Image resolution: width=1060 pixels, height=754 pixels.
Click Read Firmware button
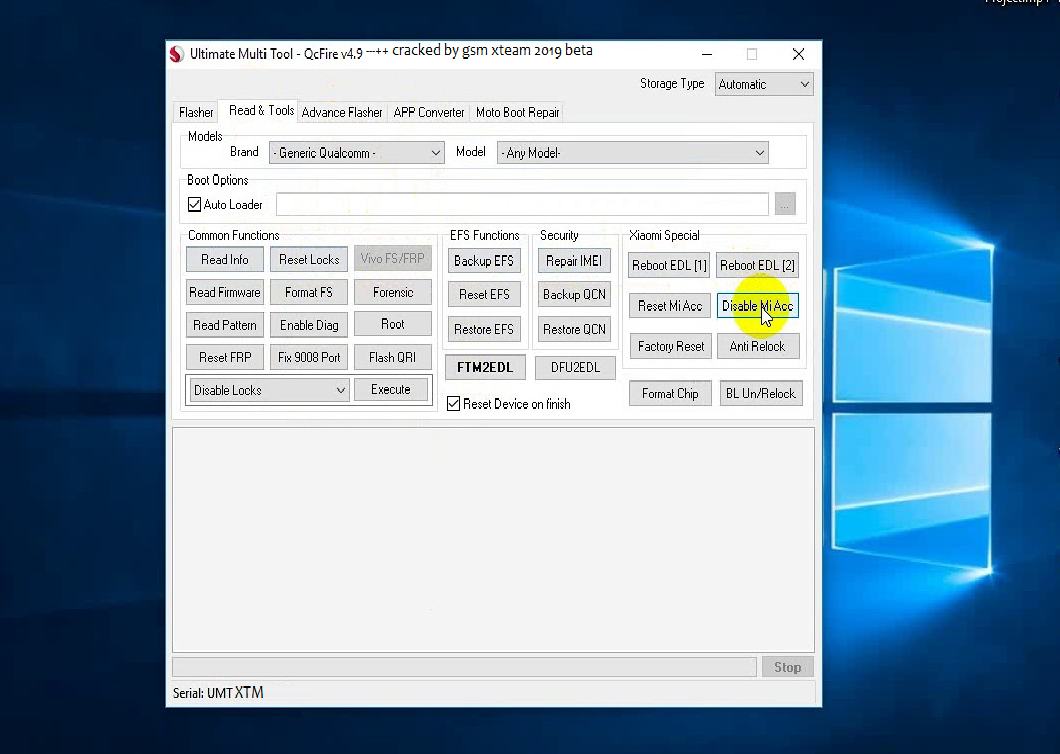click(224, 292)
